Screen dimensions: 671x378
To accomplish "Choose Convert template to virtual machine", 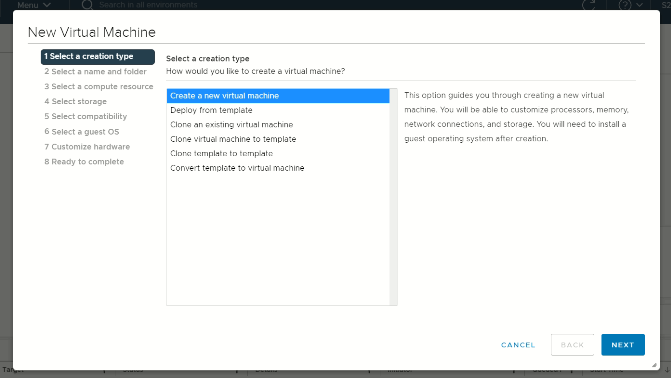I will pyautogui.click(x=278, y=168).
